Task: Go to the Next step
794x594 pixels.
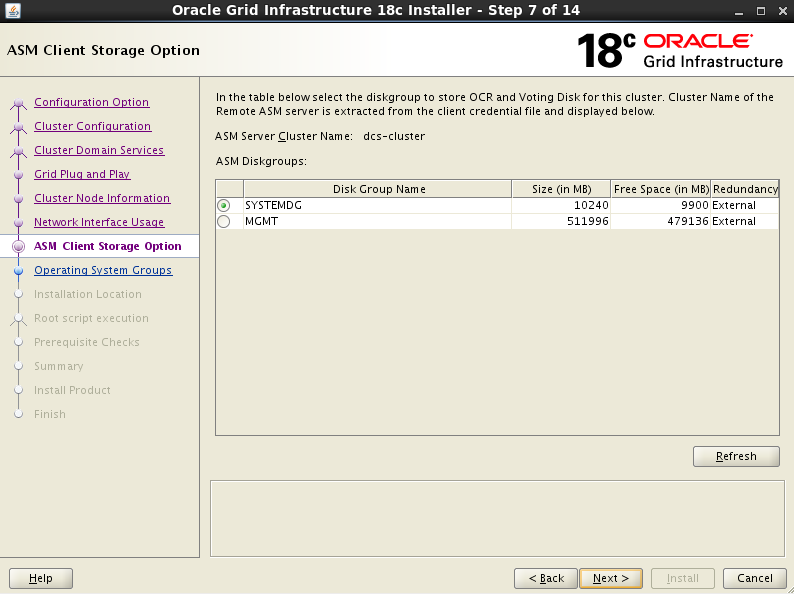Action: click(x=611, y=578)
